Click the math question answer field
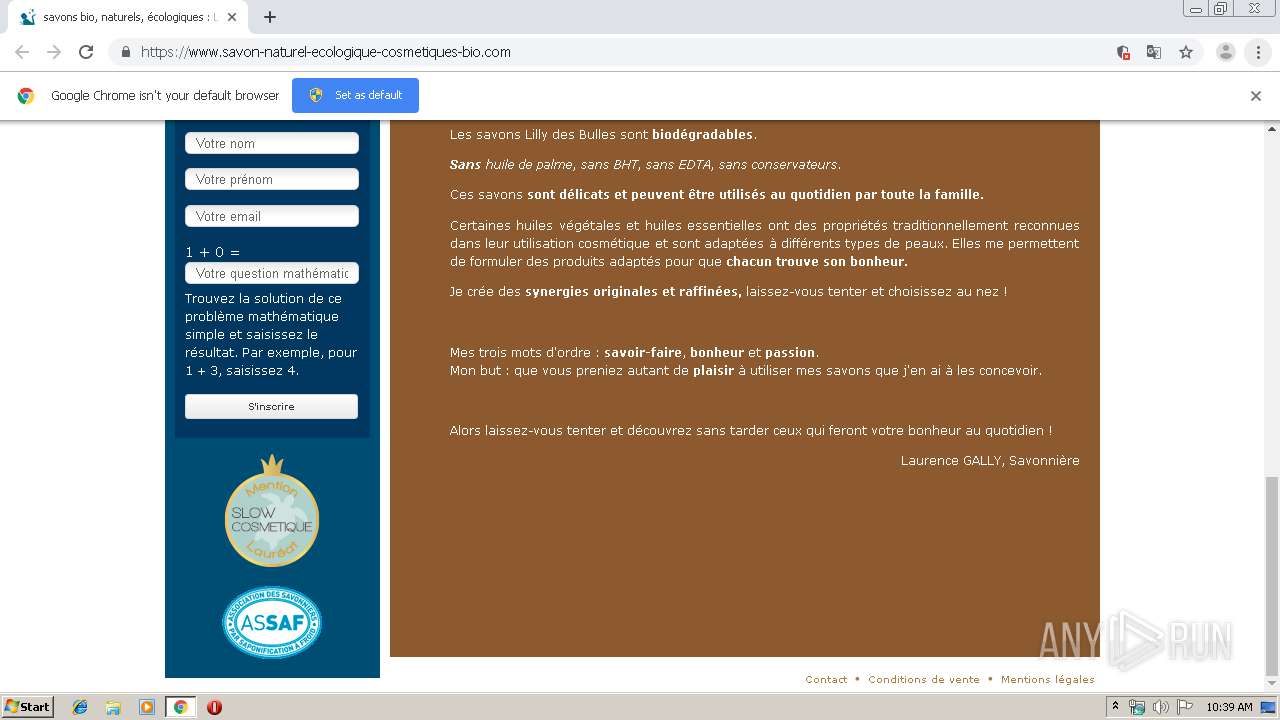1280x720 pixels. [x=272, y=273]
